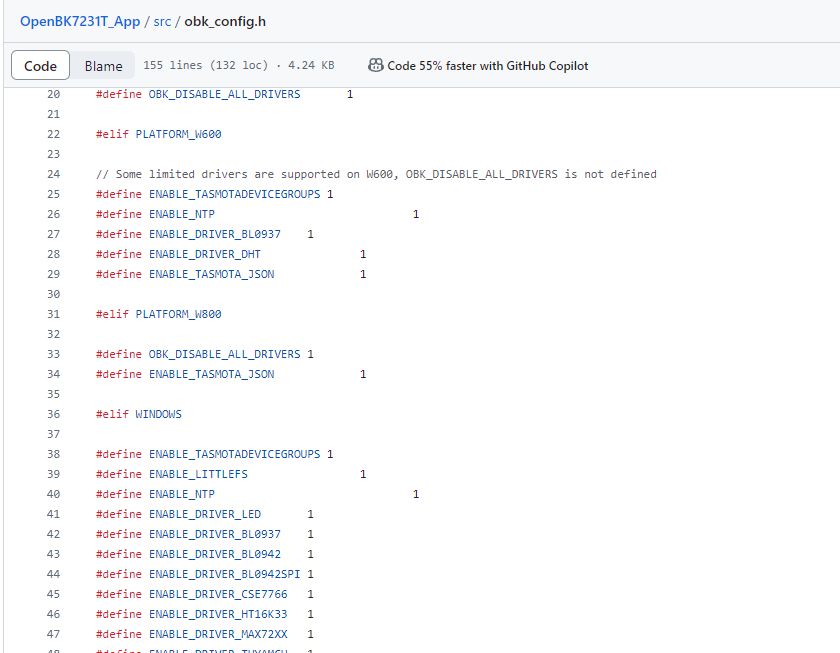Click OBK_DISABLE_ALL_DRIVERS on line 20
The image size is (840, 653).
coord(224,94)
